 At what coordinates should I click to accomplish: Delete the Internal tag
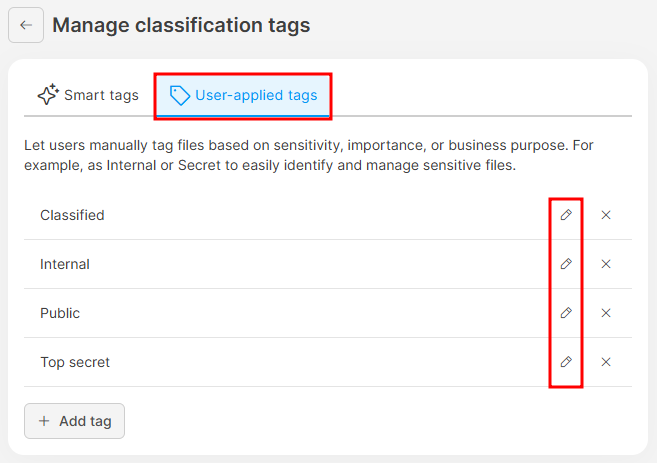(606, 264)
